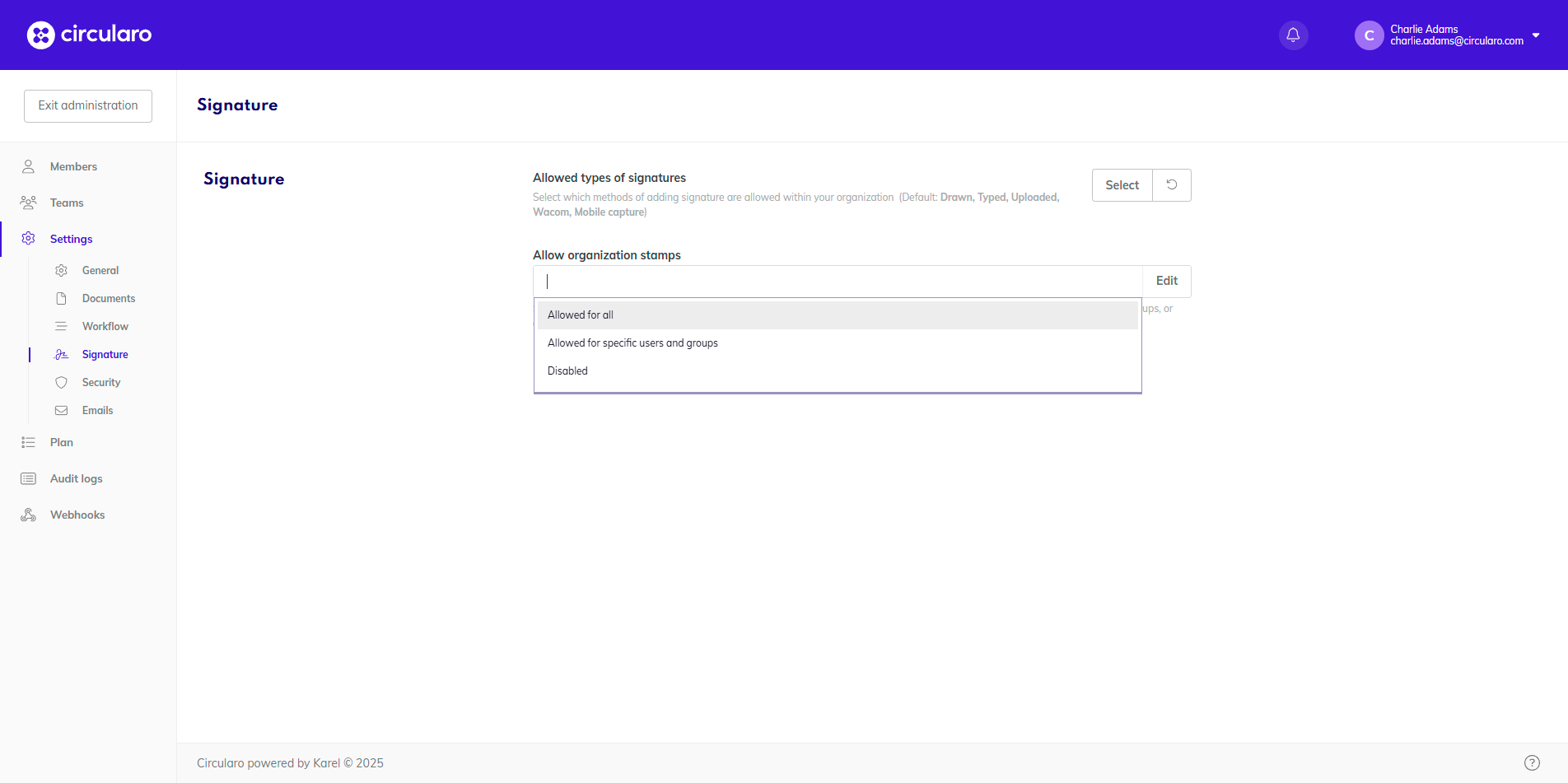
Task: Click the reset arrow beside Select
Action: (1171, 185)
